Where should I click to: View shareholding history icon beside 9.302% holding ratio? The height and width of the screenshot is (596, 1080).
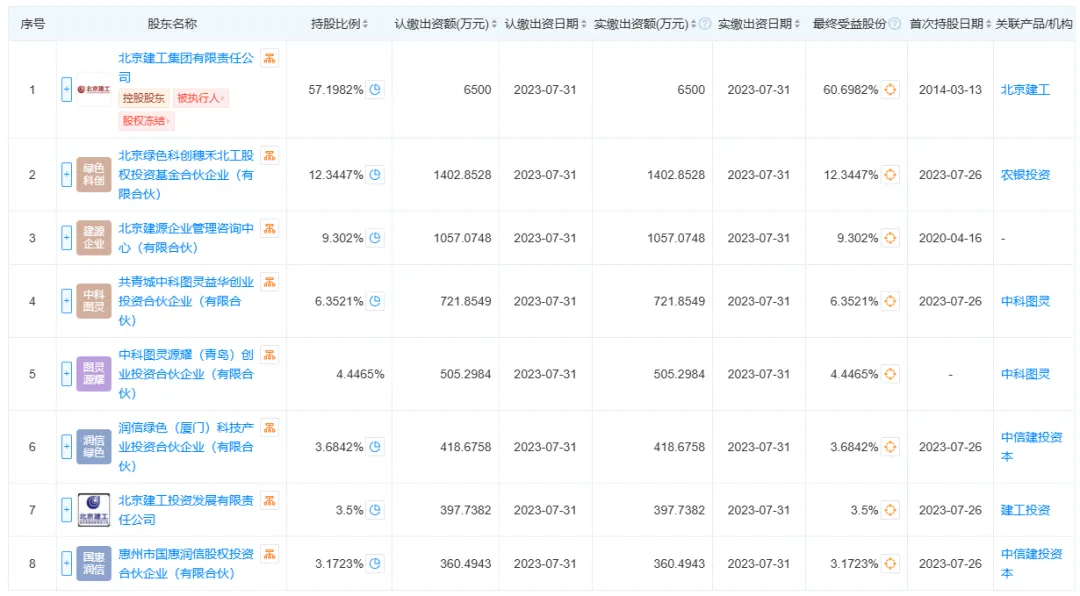tap(375, 238)
